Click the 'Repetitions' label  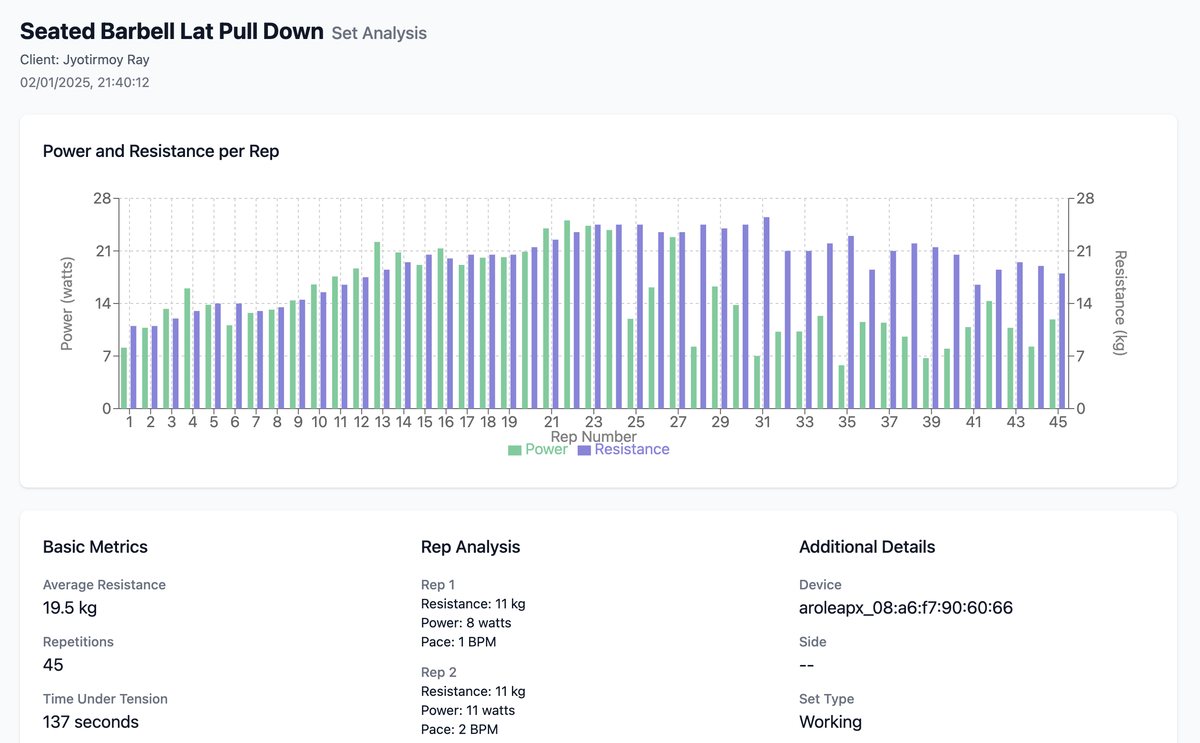point(78,642)
